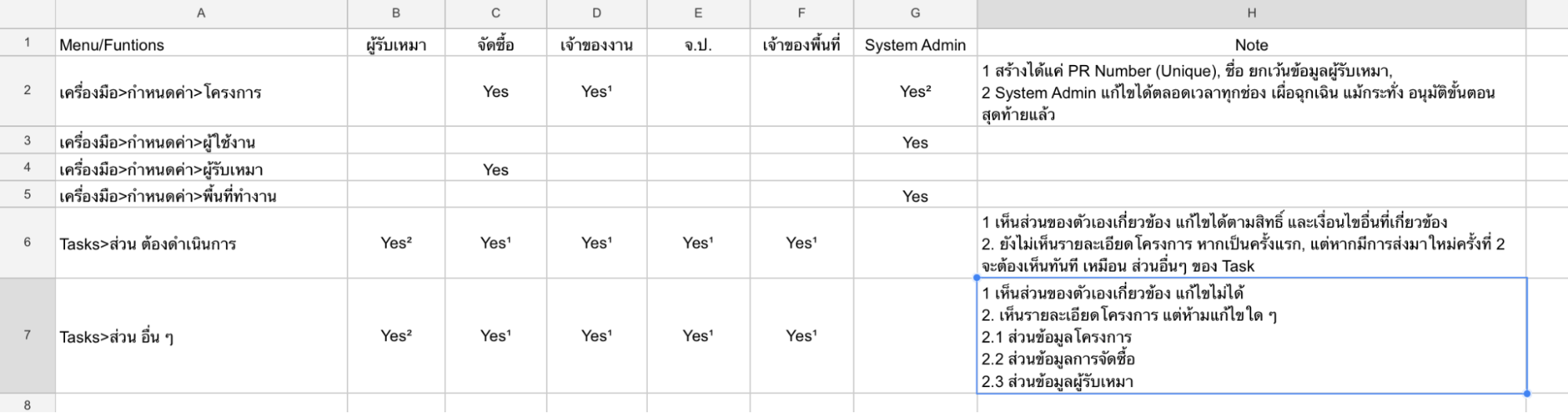Image resolution: width=1568 pixels, height=413 pixels.
Task: Select the "System Admin" header cell
Action: click(x=915, y=45)
